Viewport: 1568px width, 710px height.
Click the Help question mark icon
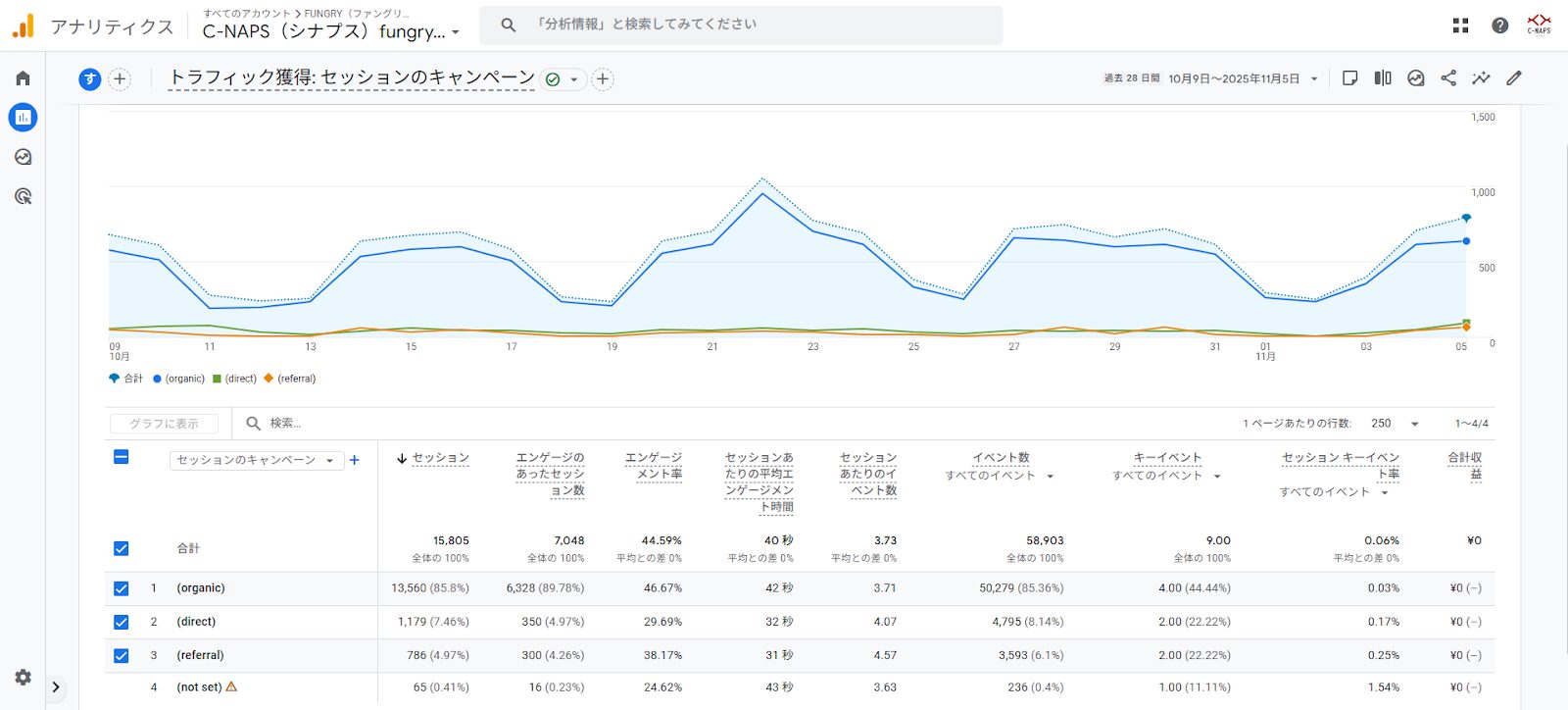pos(1499,25)
